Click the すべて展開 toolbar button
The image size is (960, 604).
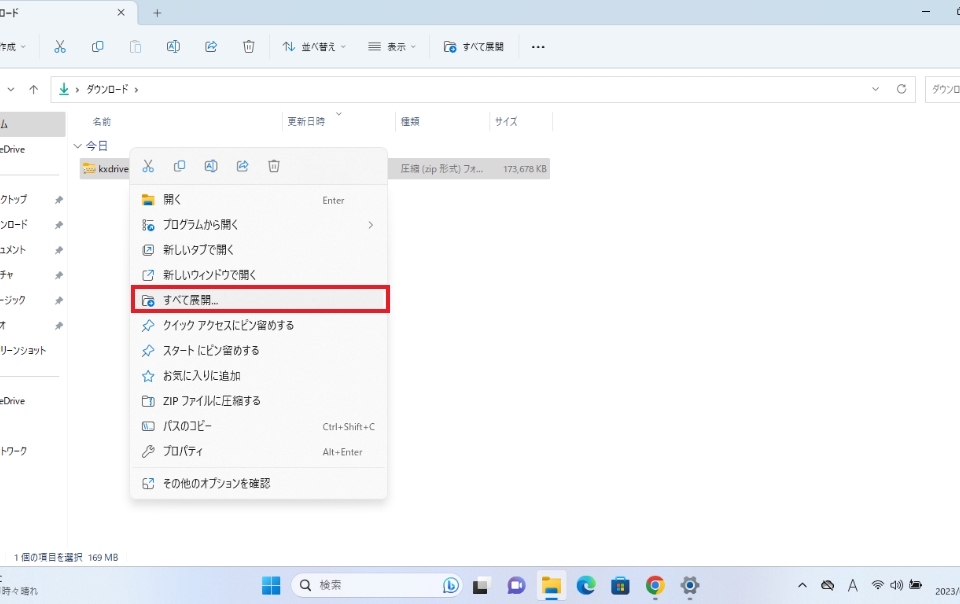(474, 47)
